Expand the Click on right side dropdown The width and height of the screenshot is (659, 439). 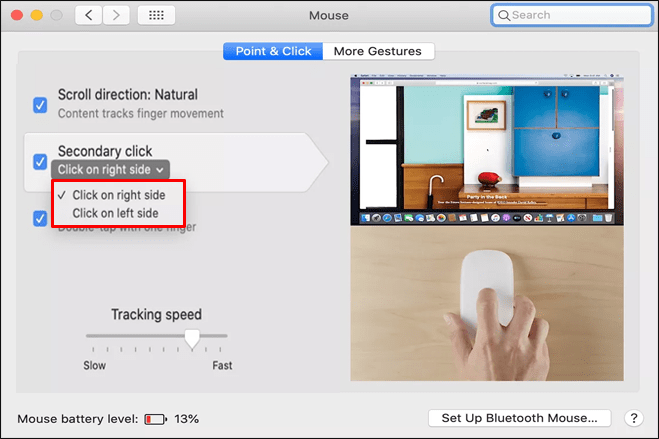[x=111, y=169]
